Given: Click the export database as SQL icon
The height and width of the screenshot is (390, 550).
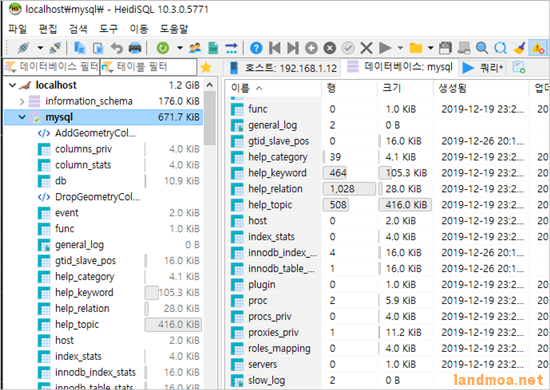Looking at the screenshot, I should point(213,48).
